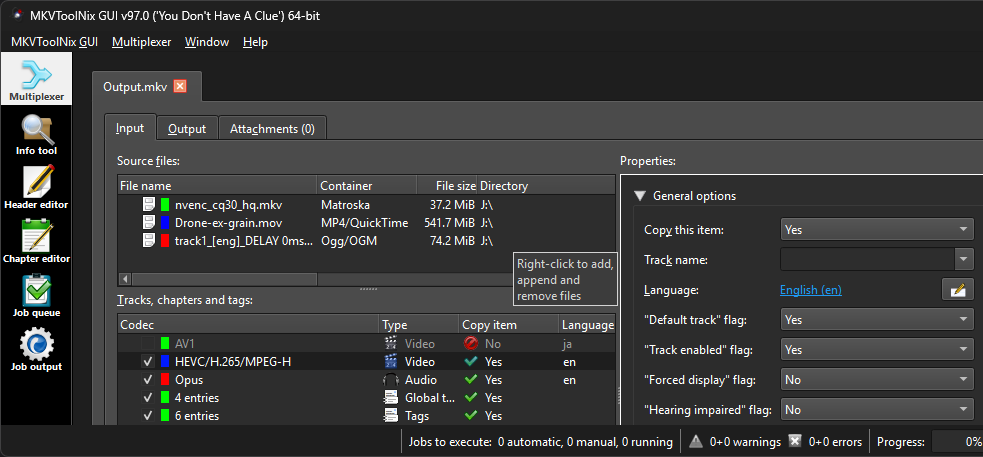Open the Default track flag dropdown
This screenshot has width=983, height=457.
(x=877, y=320)
